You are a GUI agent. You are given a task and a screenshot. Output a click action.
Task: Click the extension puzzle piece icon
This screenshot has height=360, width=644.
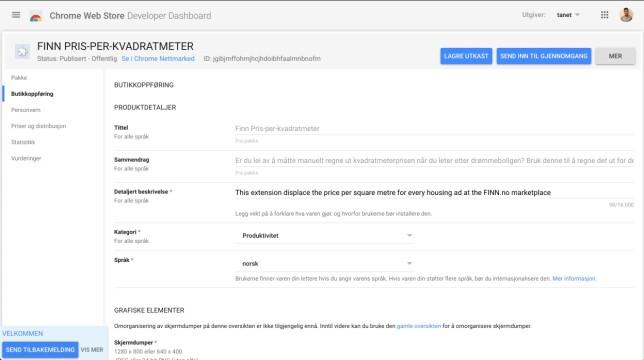22,52
